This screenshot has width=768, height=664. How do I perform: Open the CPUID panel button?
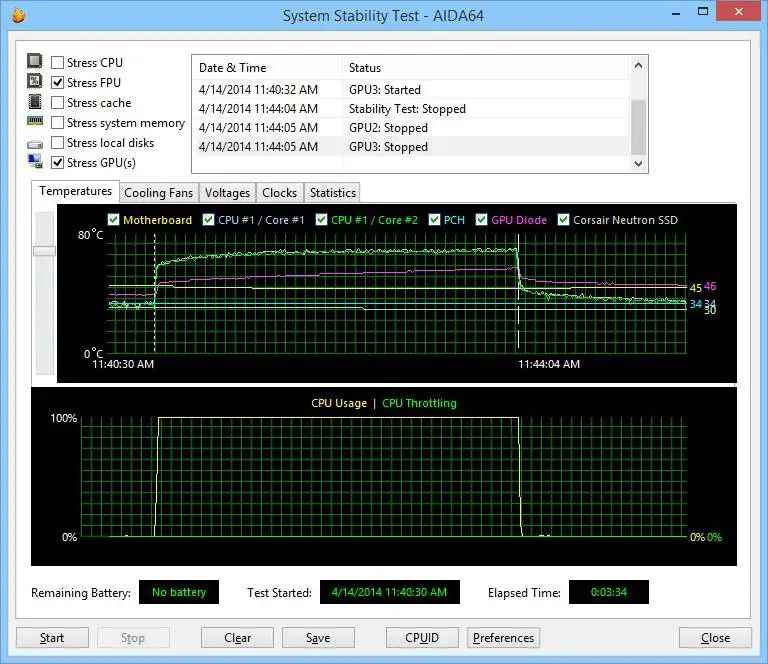(x=422, y=638)
